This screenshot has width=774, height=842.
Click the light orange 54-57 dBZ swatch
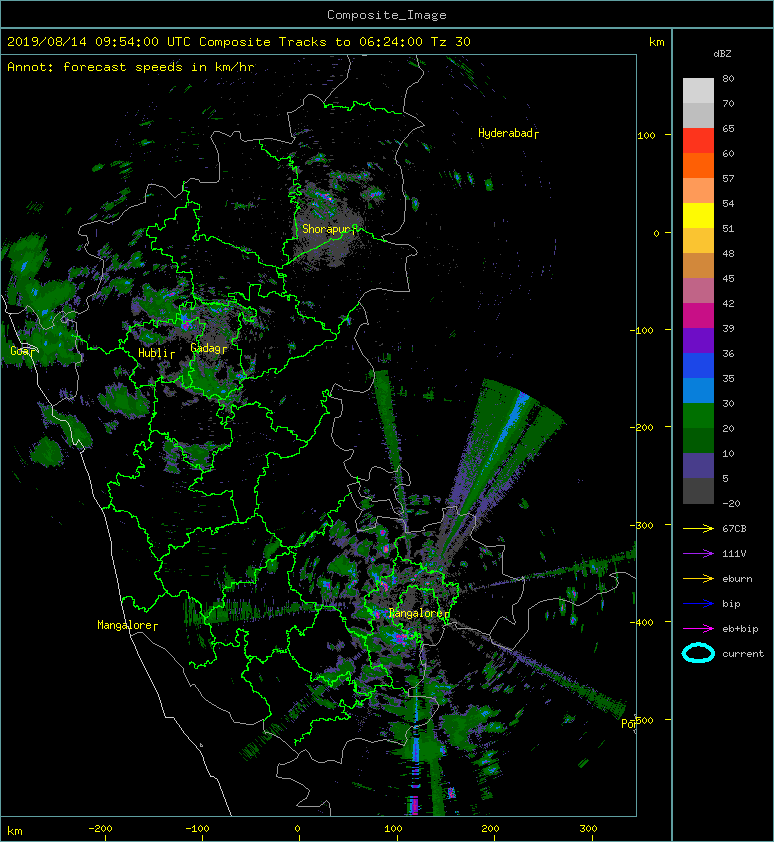(x=698, y=191)
